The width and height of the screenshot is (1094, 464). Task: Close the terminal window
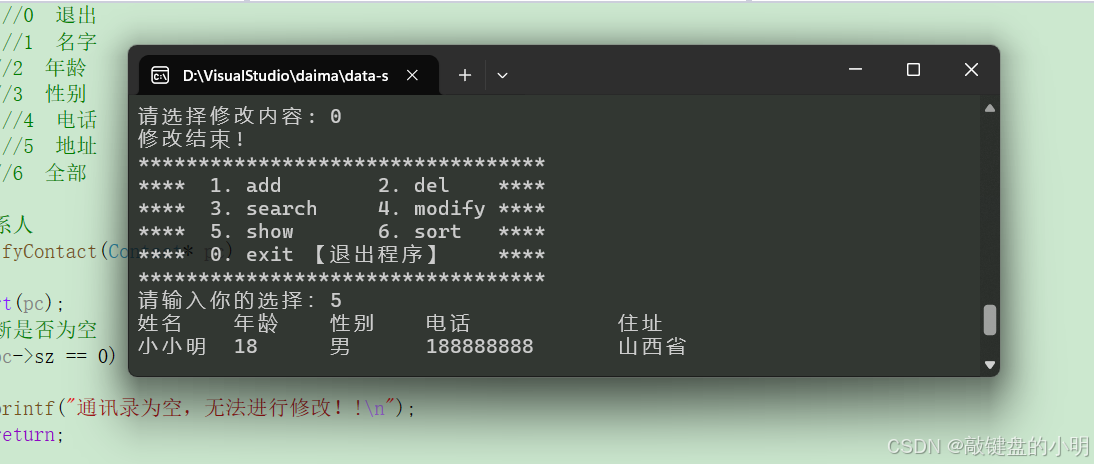click(x=971, y=69)
